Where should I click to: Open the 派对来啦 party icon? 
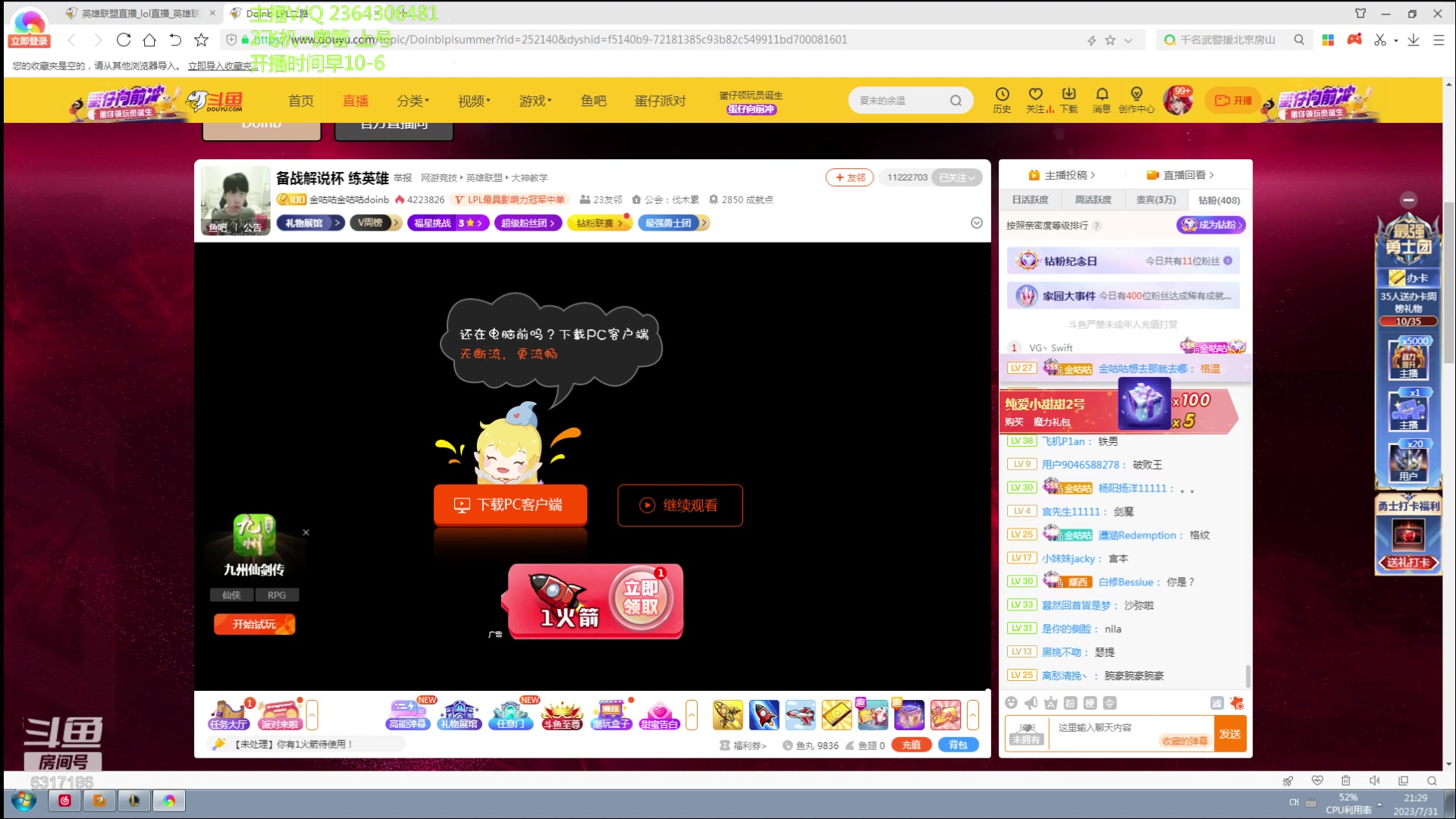(x=279, y=714)
